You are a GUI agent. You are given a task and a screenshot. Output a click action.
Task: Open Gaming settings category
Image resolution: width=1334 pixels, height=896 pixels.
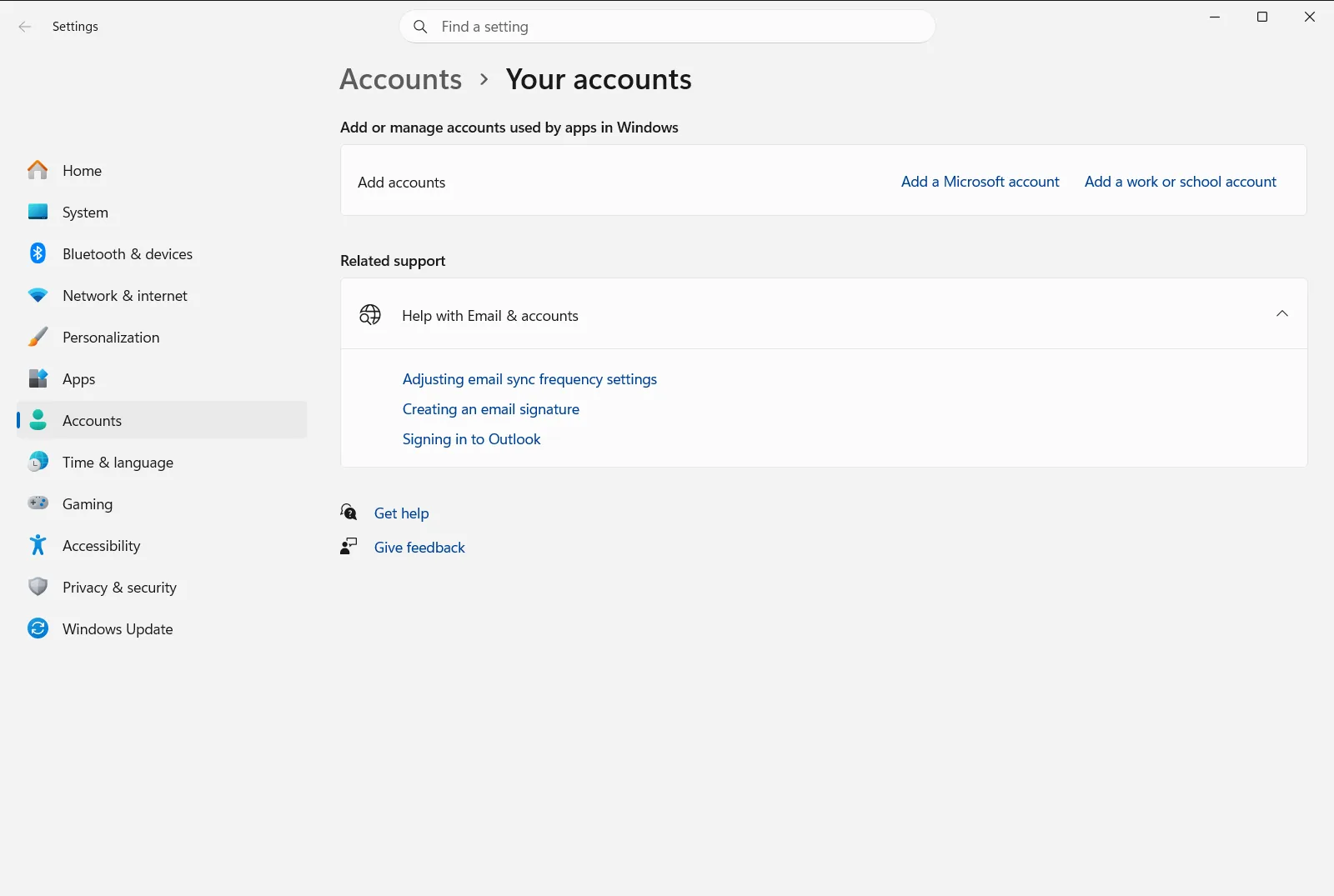(x=162, y=503)
